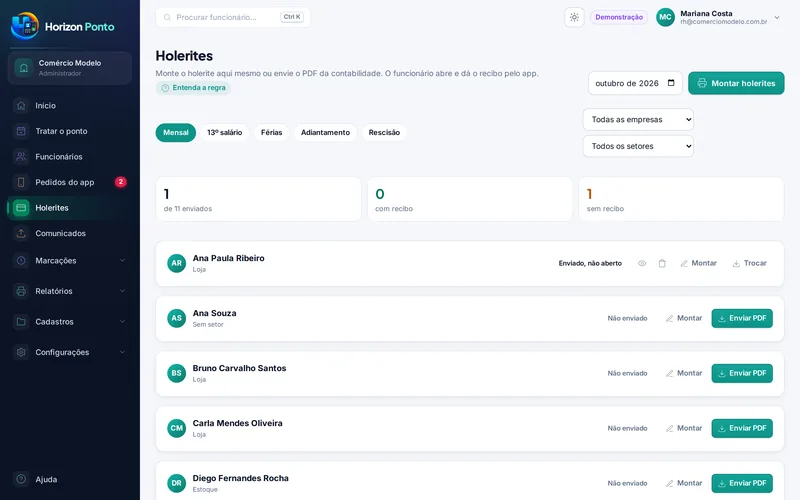Click the MC user avatar
Viewport: 800px width, 500px height.
coord(665,17)
